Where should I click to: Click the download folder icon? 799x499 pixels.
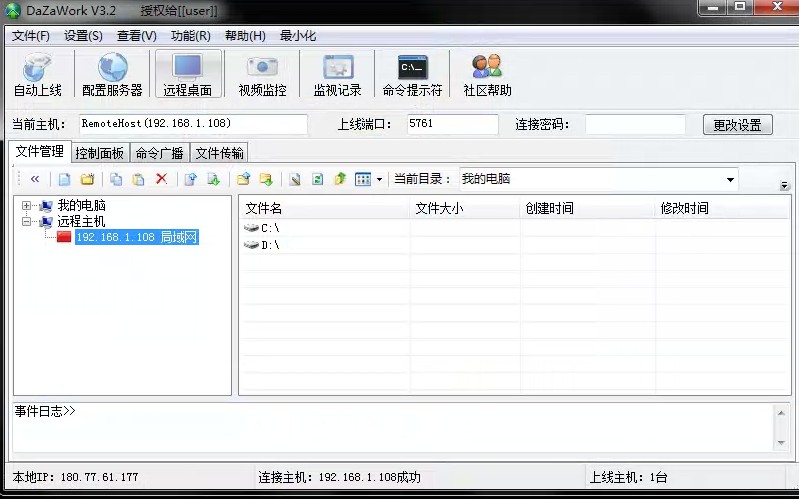click(x=266, y=179)
